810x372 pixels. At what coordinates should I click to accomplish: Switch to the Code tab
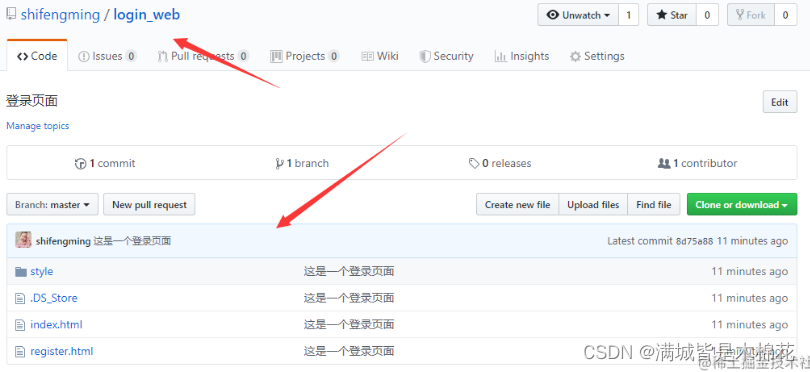point(37,56)
